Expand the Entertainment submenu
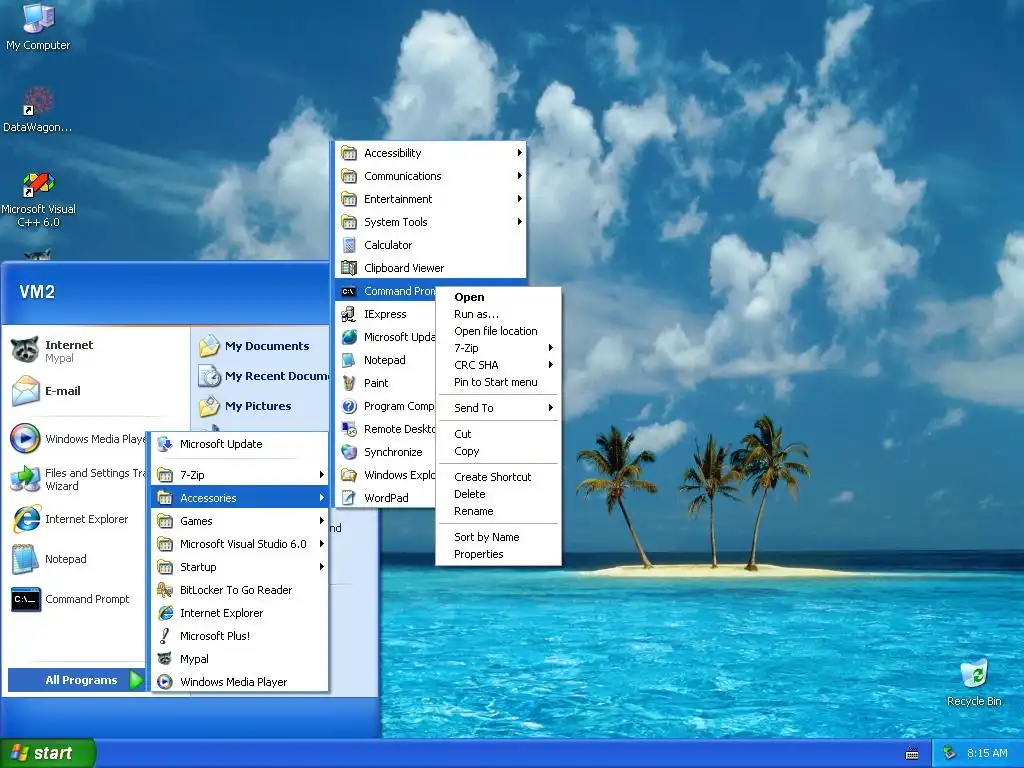This screenshot has width=1024, height=768. (430, 199)
